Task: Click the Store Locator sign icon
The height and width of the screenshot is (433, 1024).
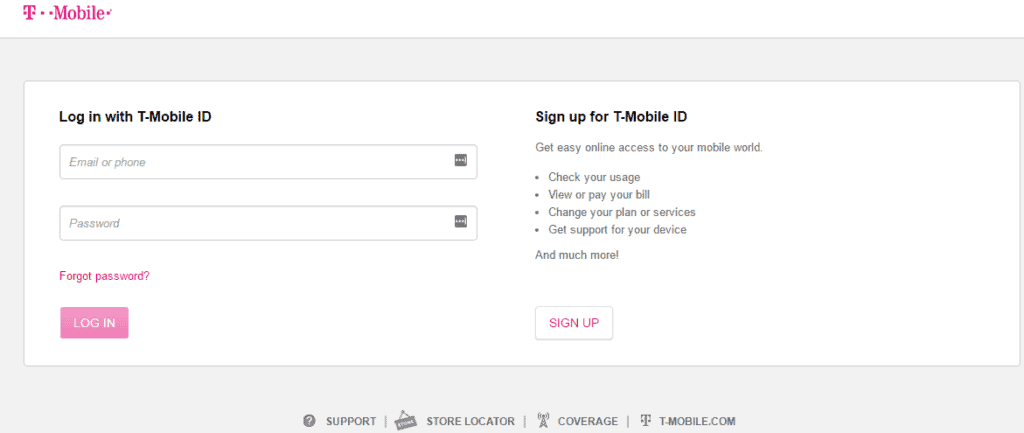Action: 406,420
